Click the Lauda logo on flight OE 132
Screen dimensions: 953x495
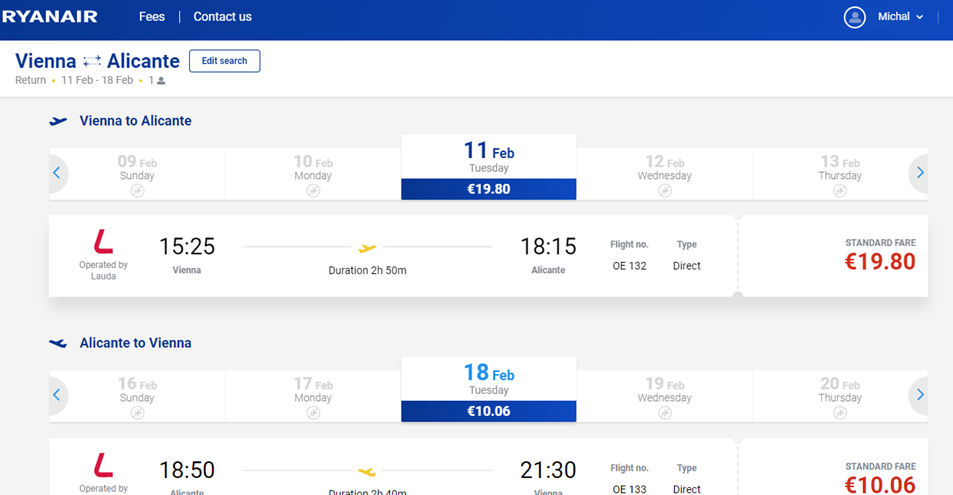pos(103,241)
